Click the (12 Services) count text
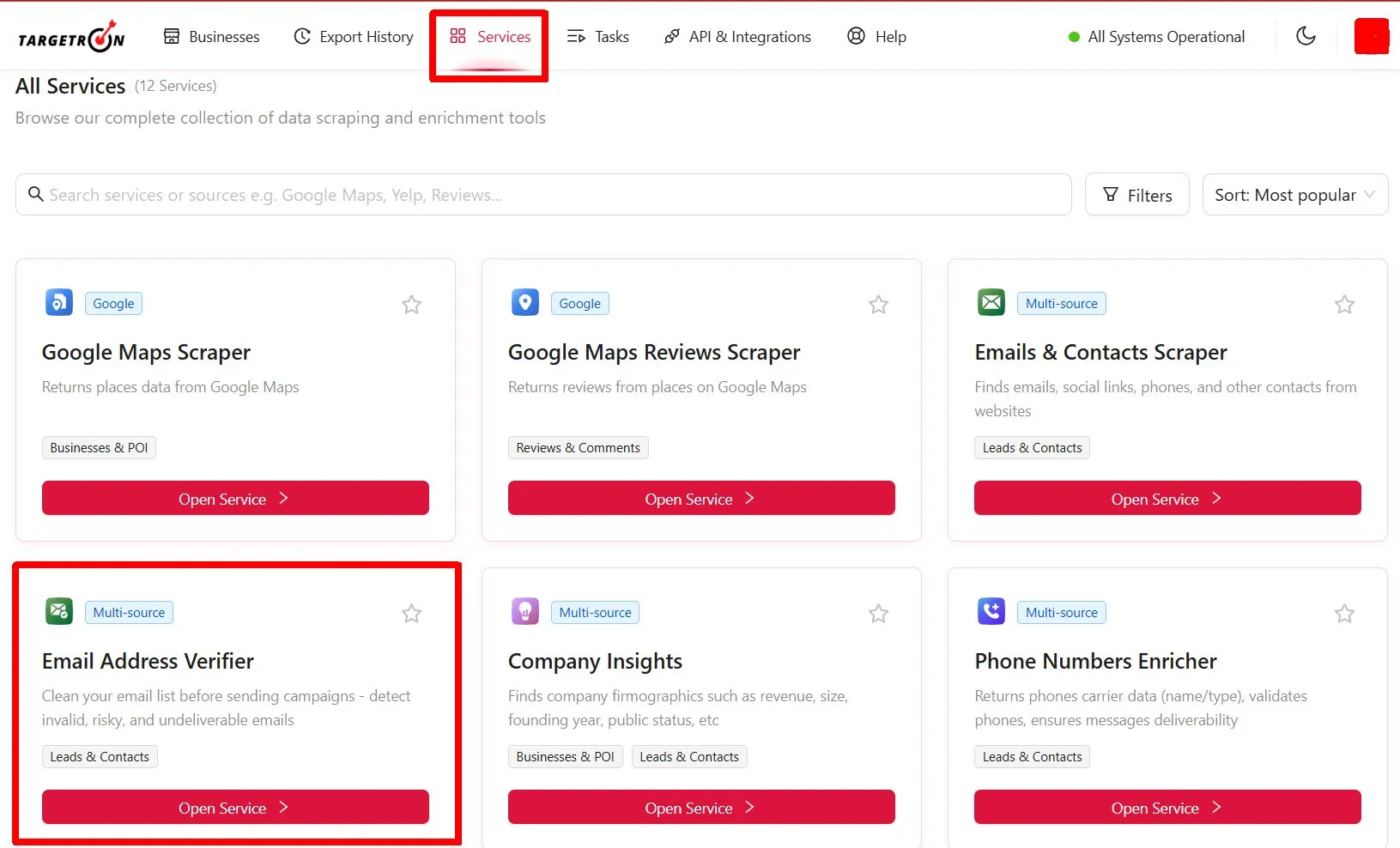The image size is (1400, 848). [176, 86]
